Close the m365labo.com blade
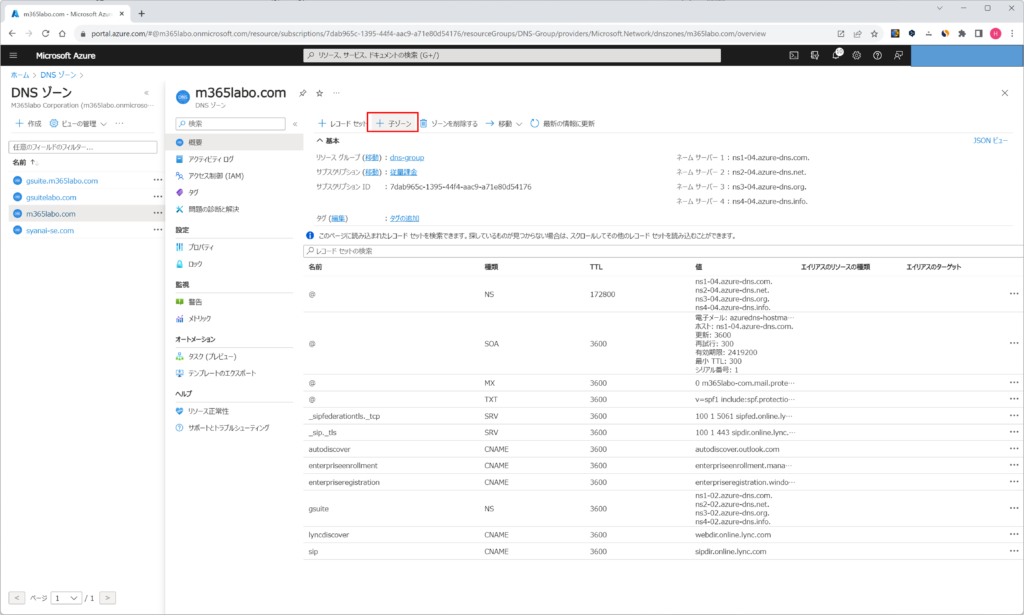The image size is (1024, 615). pyautogui.click(x=1004, y=93)
